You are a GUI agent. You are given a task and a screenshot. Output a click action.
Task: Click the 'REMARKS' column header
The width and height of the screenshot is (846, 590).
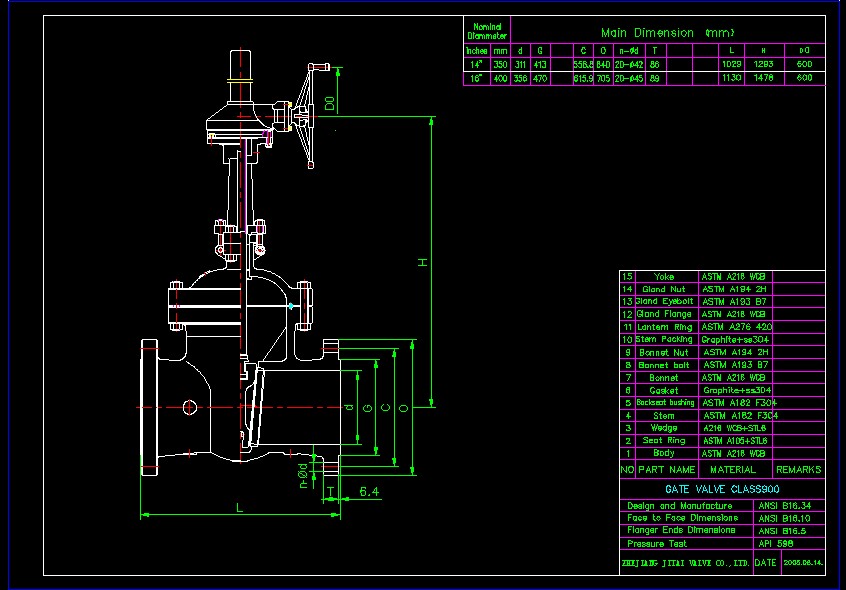799,470
